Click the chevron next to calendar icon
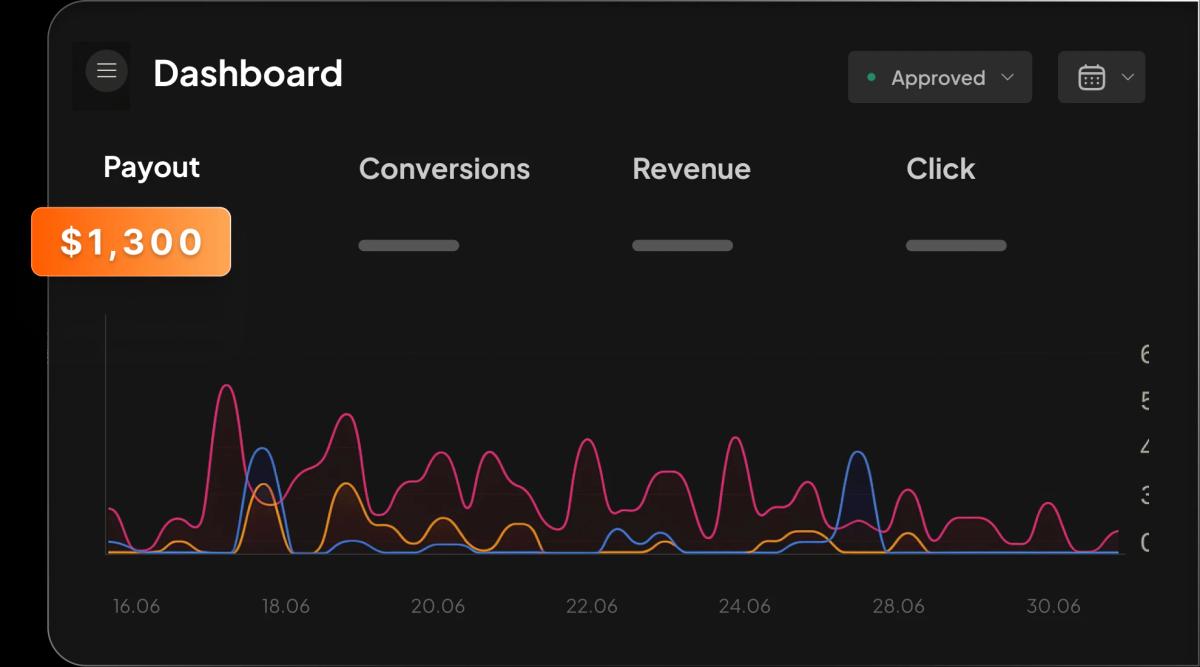1200x667 pixels. tap(1128, 77)
